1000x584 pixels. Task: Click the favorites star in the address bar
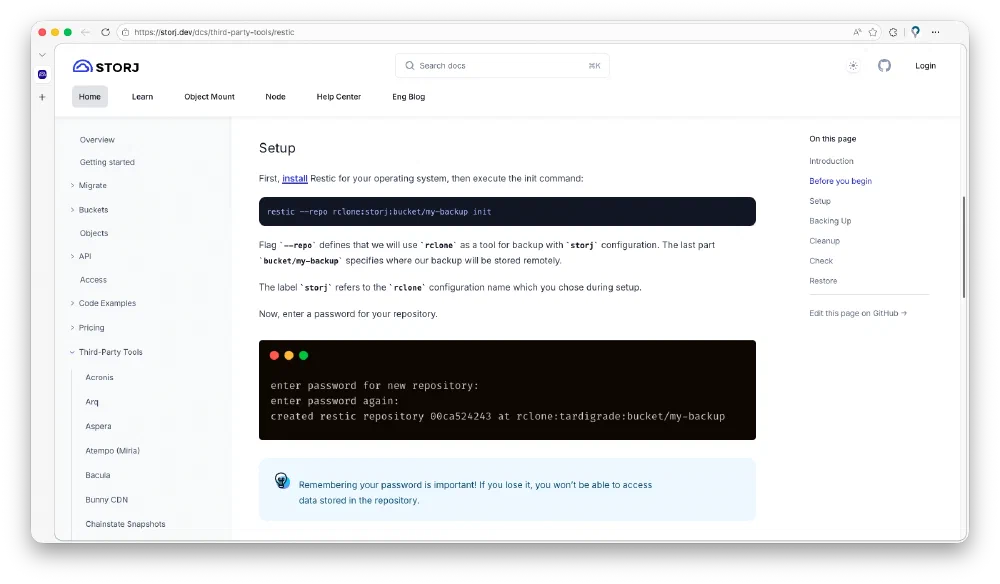(x=871, y=31)
